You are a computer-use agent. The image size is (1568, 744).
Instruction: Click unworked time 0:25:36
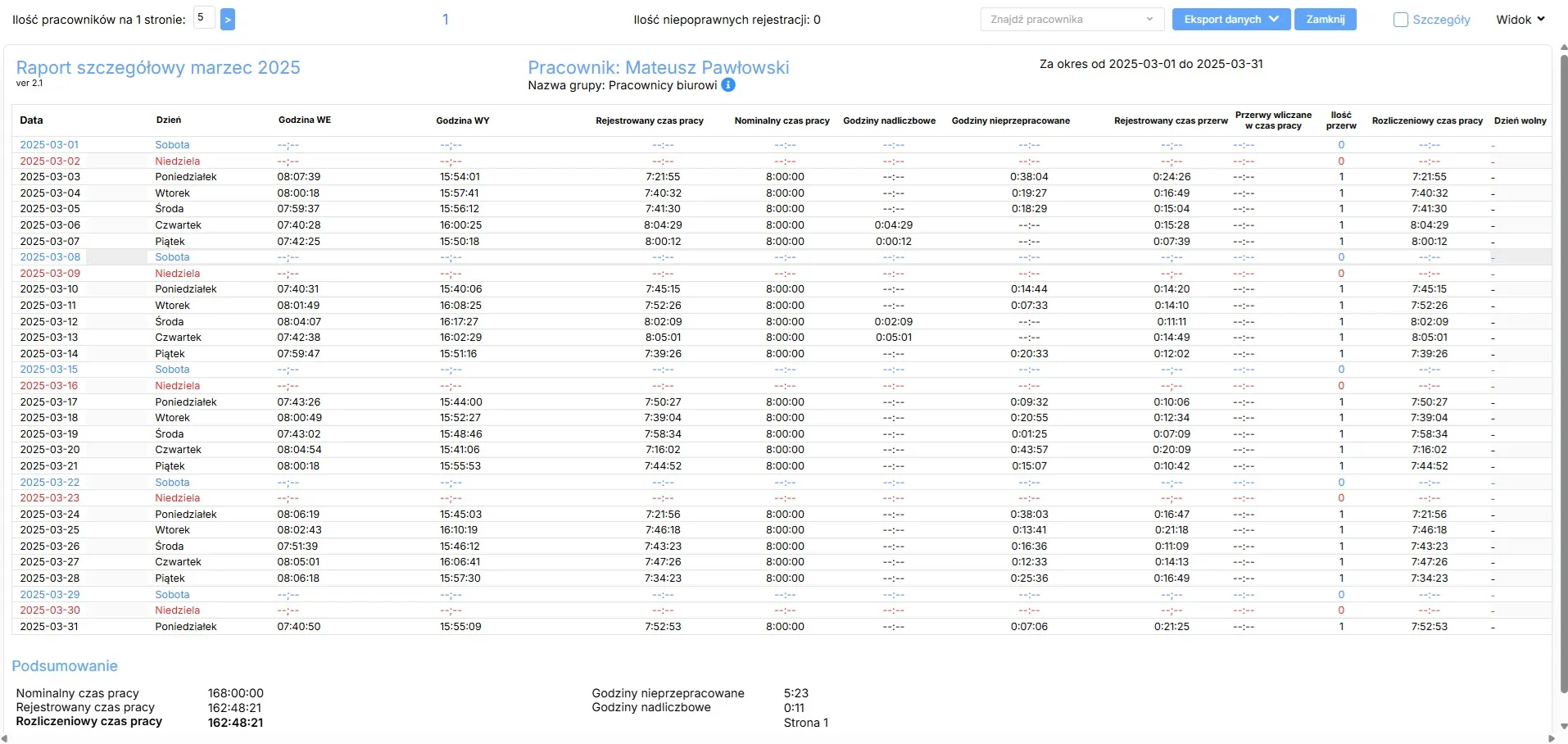pos(1029,578)
